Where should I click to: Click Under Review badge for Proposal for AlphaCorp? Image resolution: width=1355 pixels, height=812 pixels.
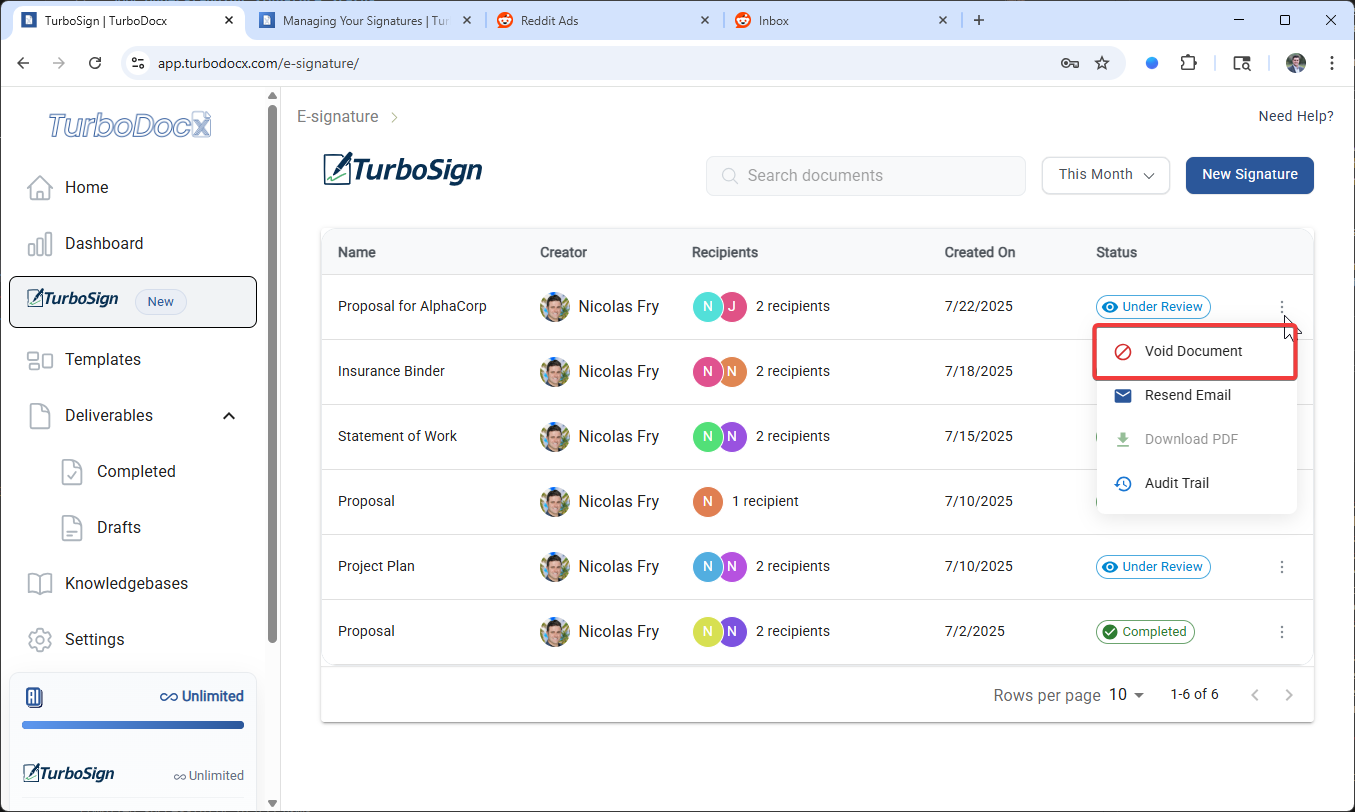[1153, 307]
